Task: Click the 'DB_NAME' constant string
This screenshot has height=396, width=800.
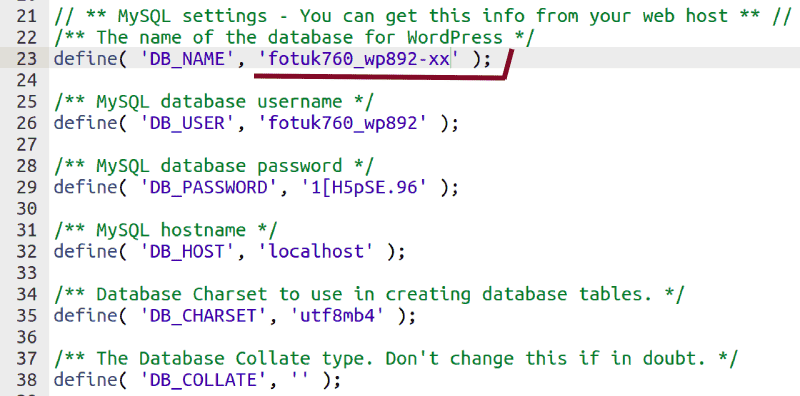Action: [x=187, y=59]
